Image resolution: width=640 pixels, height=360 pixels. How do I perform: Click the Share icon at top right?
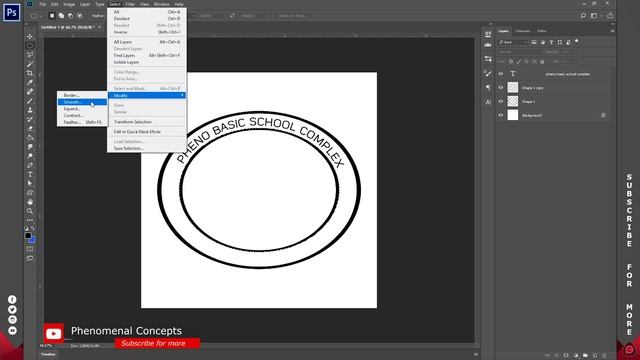point(610,16)
